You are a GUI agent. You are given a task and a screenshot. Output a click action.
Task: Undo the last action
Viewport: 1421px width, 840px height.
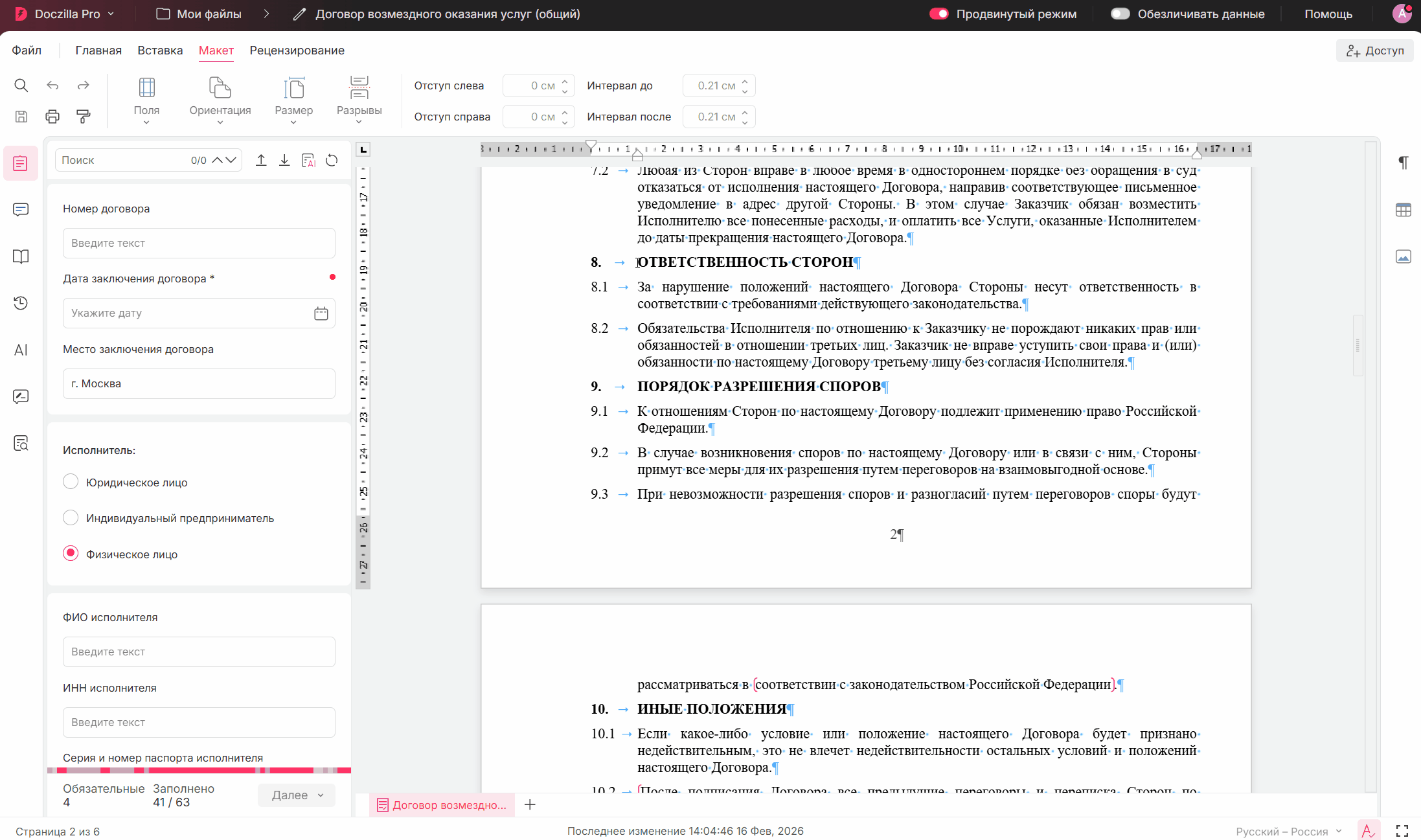pos(52,85)
